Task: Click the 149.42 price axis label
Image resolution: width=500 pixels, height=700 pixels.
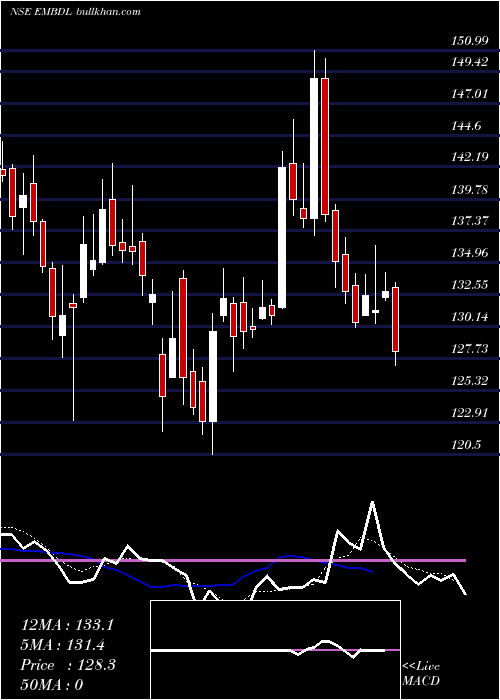Action: (469, 62)
